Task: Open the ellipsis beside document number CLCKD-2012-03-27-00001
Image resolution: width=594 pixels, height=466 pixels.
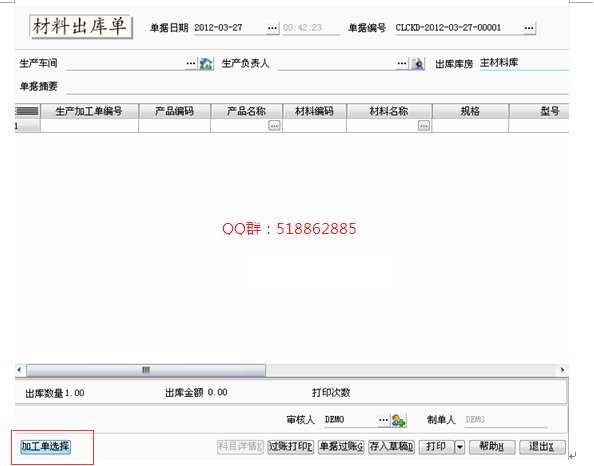Action: [x=529, y=28]
